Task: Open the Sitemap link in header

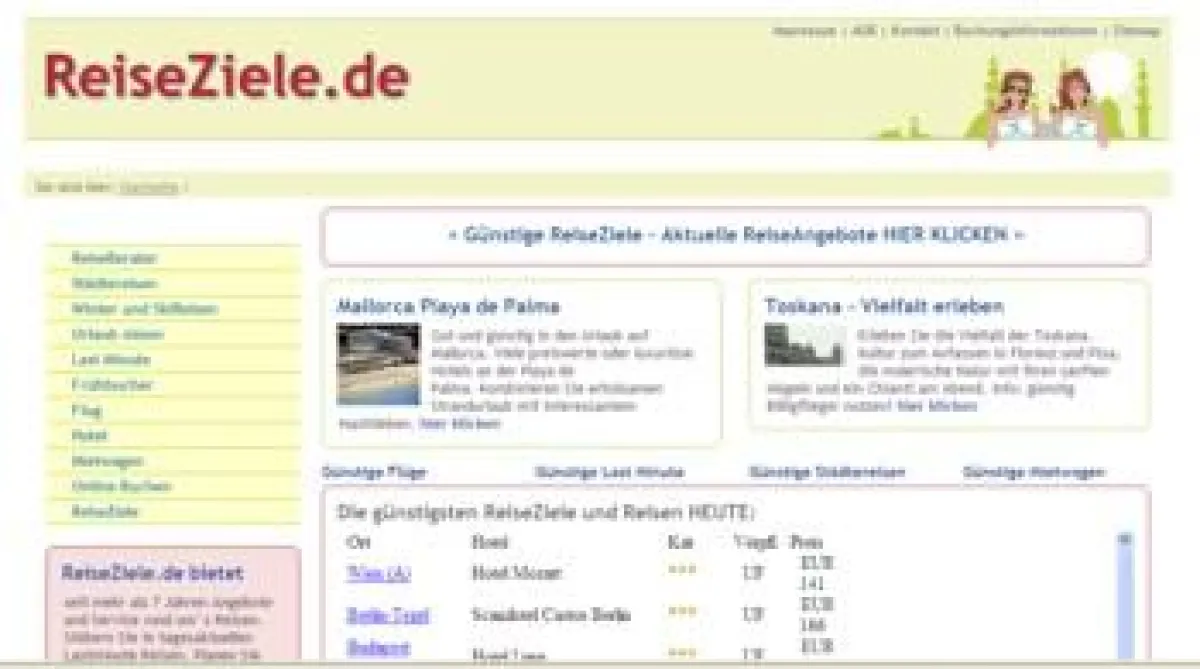Action: (1137, 31)
